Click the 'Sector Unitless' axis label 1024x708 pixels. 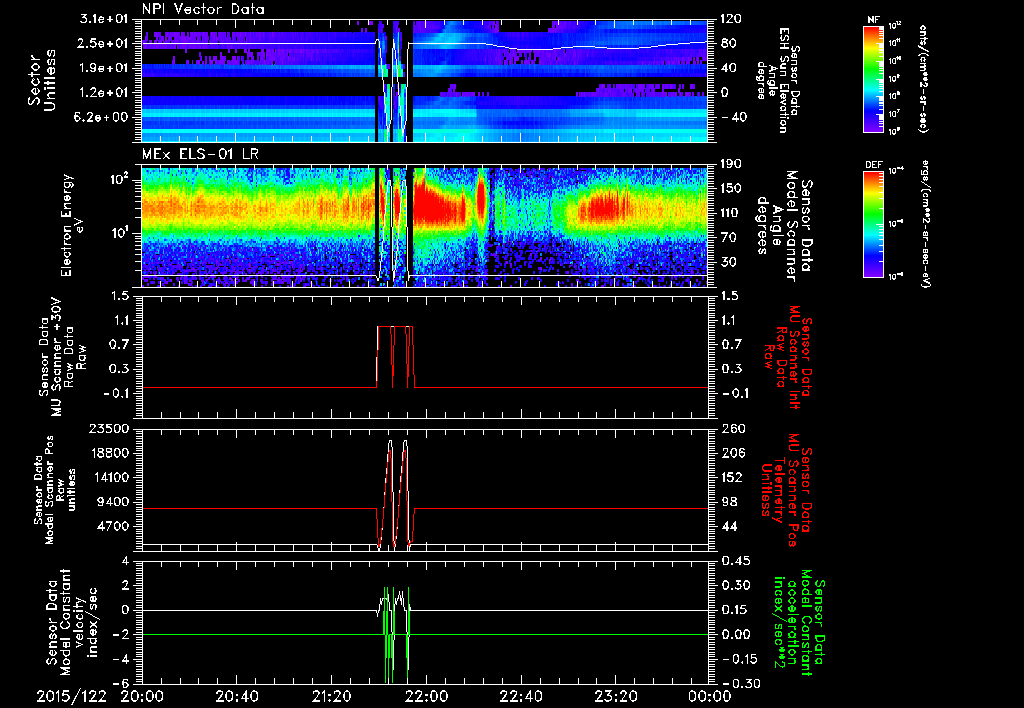point(42,81)
